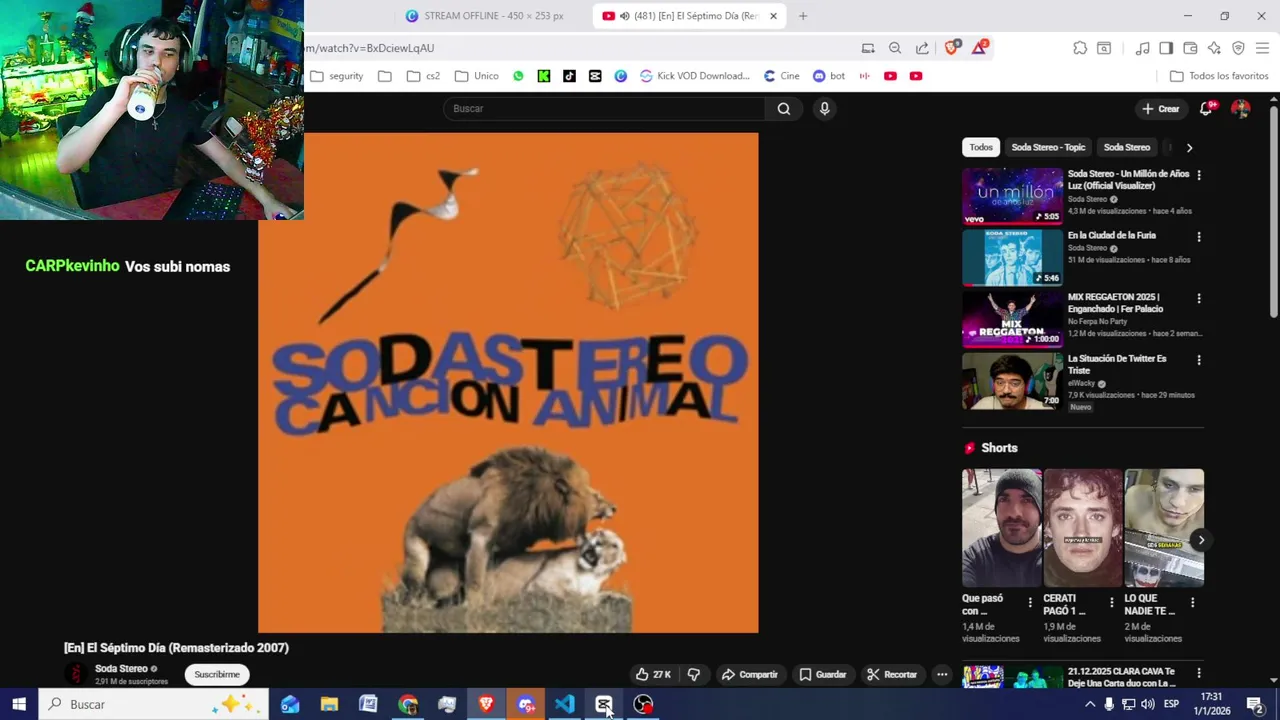This screenshot has height=720, width=1280.
Task: Open menu for MIX REGGAETON 2025 video
Action: click(x=1199, y=298)
